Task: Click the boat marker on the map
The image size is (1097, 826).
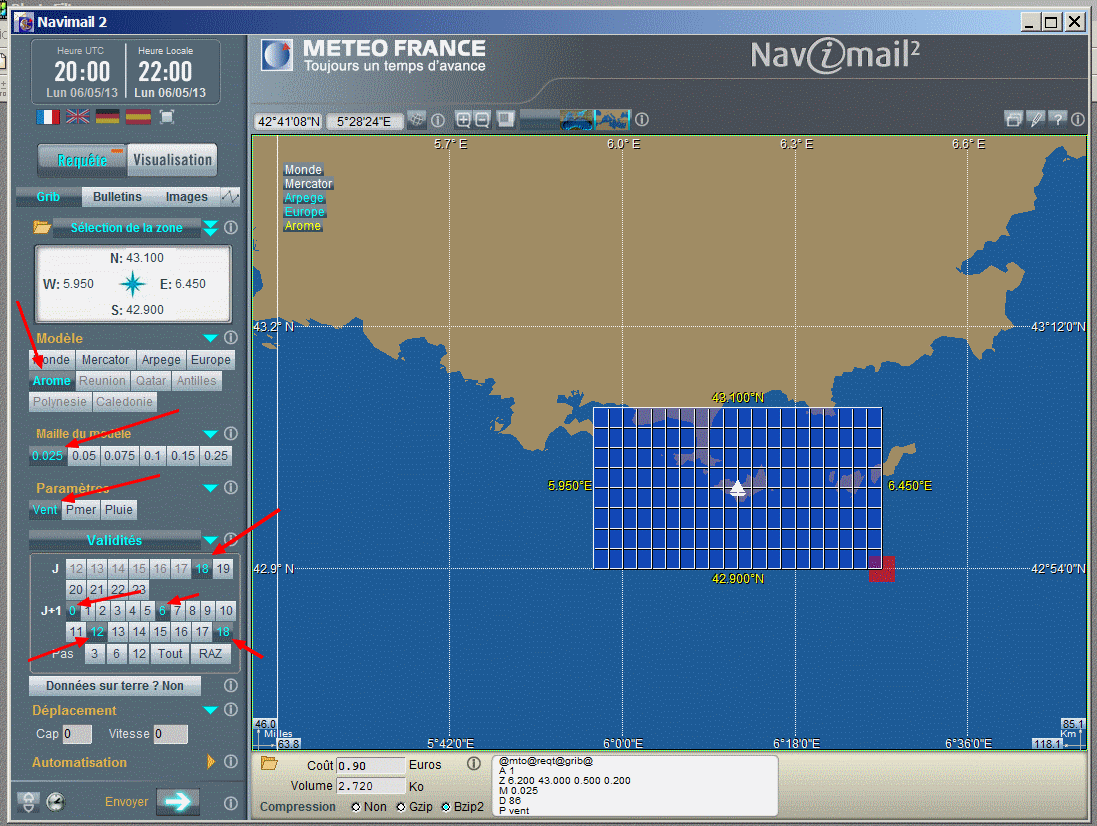Action: point(737,488)
